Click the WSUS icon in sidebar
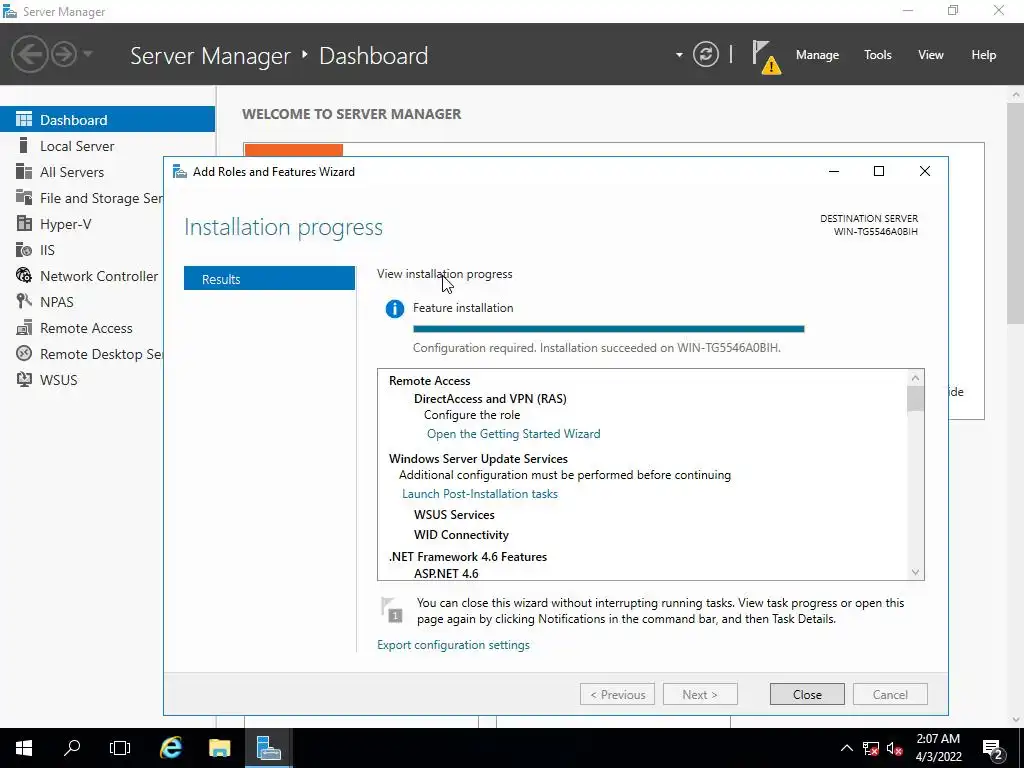The width and height of the screenshot is (1024, 768). click(24, 379)
